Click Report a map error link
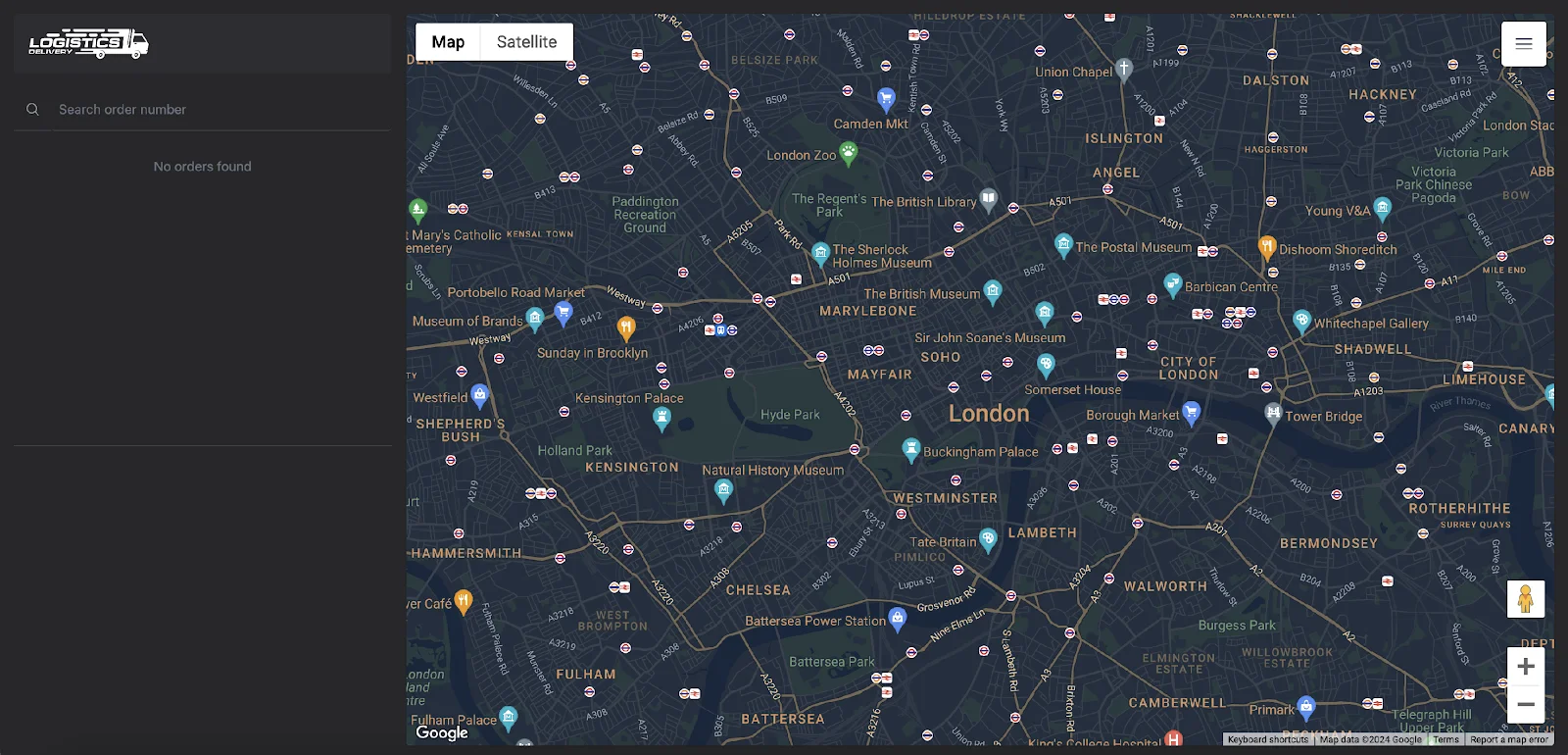This screenshot has width=1568, height=755. (x=1509, y=739)
